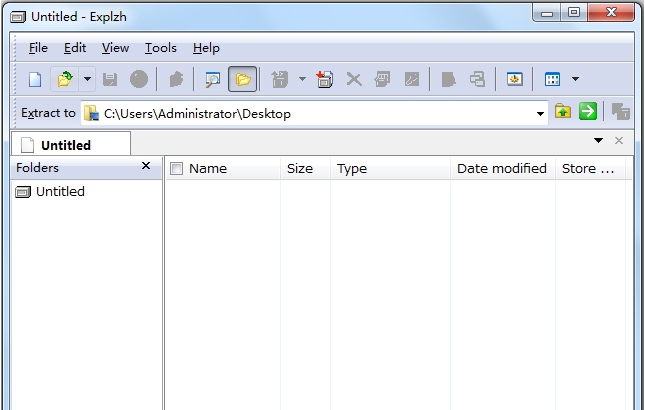Toggle the highlighted Folders pane button
Image resolution: width=645 pixels, height=410 pixels.
[242, 79]
